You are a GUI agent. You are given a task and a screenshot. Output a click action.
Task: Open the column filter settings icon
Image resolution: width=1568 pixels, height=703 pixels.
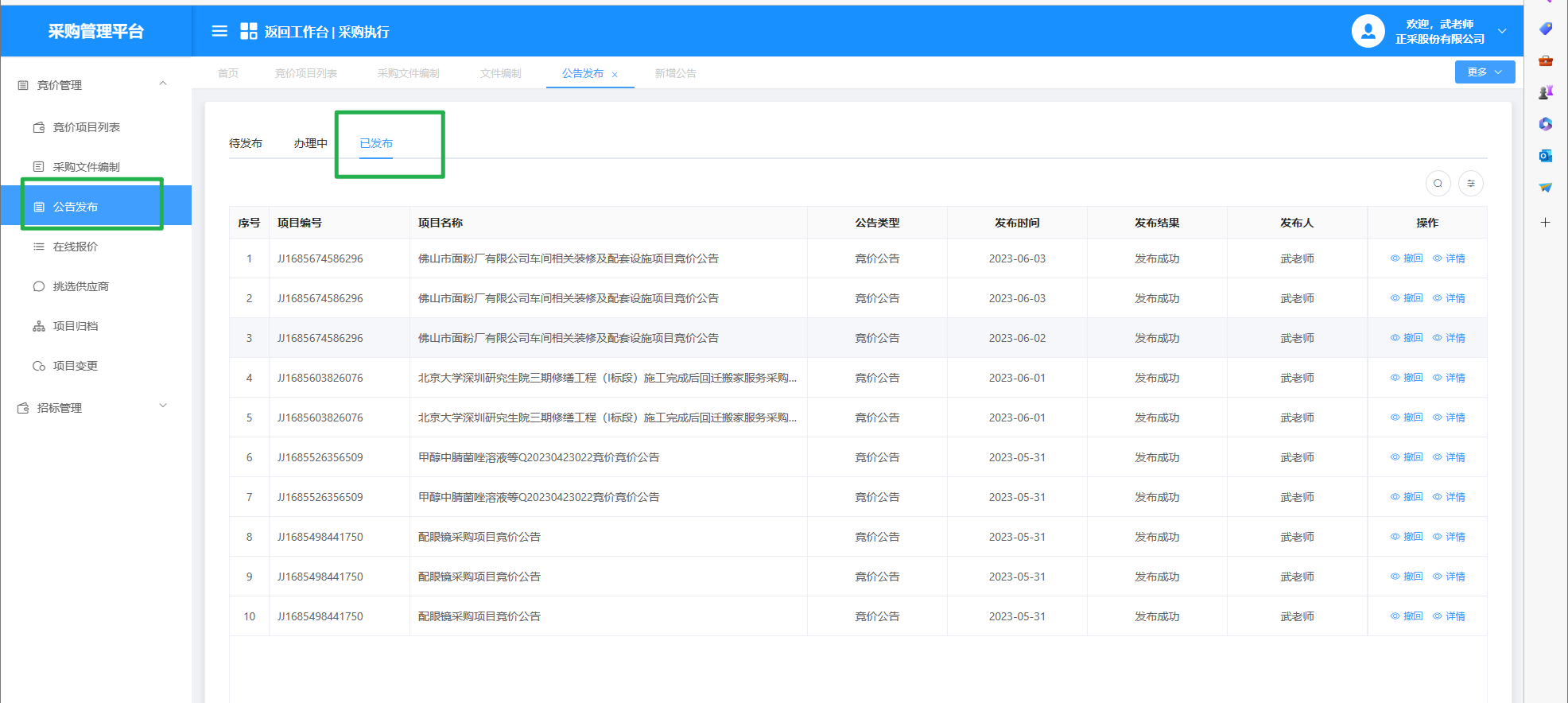1471,184
